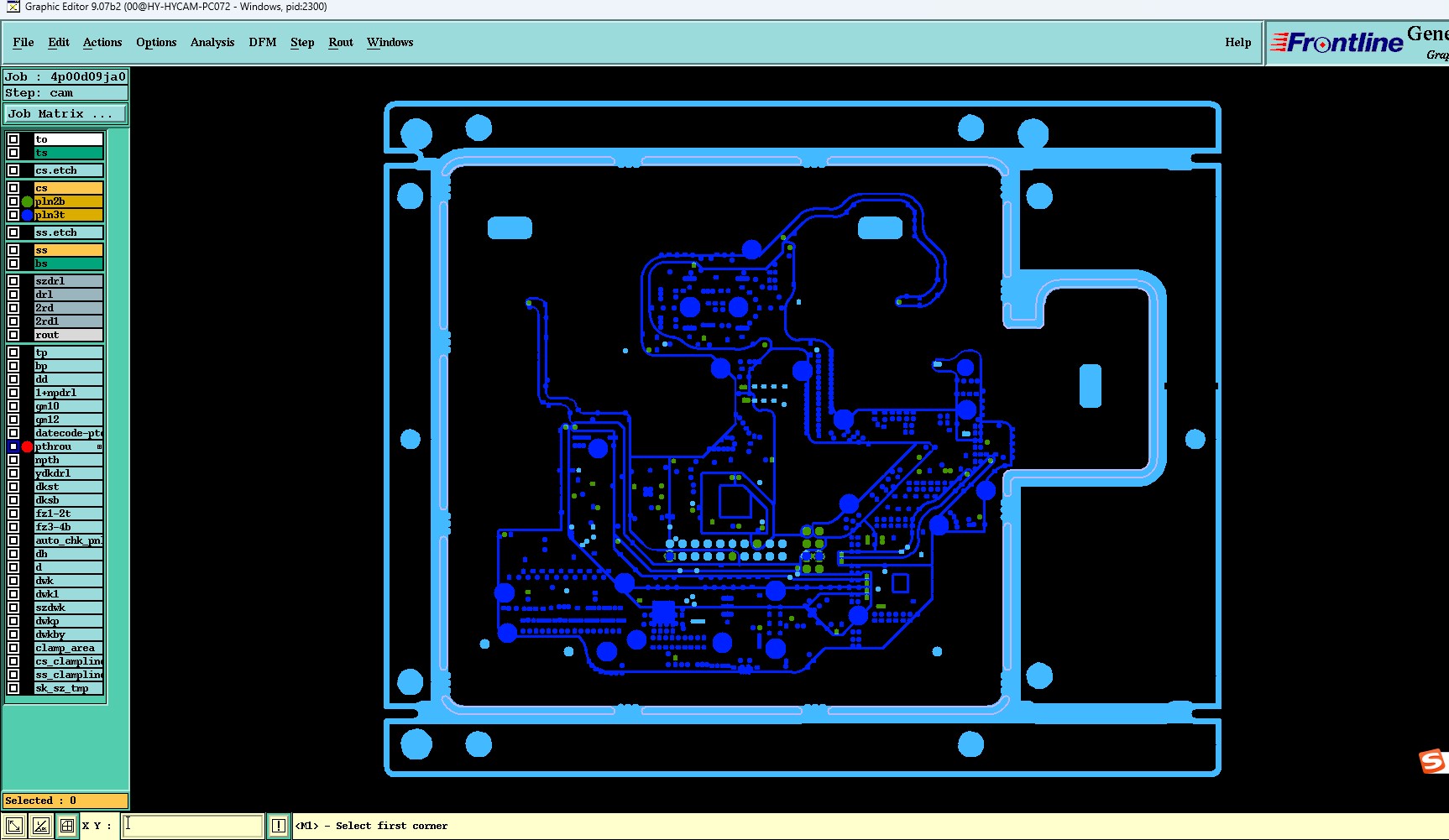The width and height of the screenshot is (1449, 840).
Task: Toggle the pthrou layer checkbox
Action: (x=13, y=446)
